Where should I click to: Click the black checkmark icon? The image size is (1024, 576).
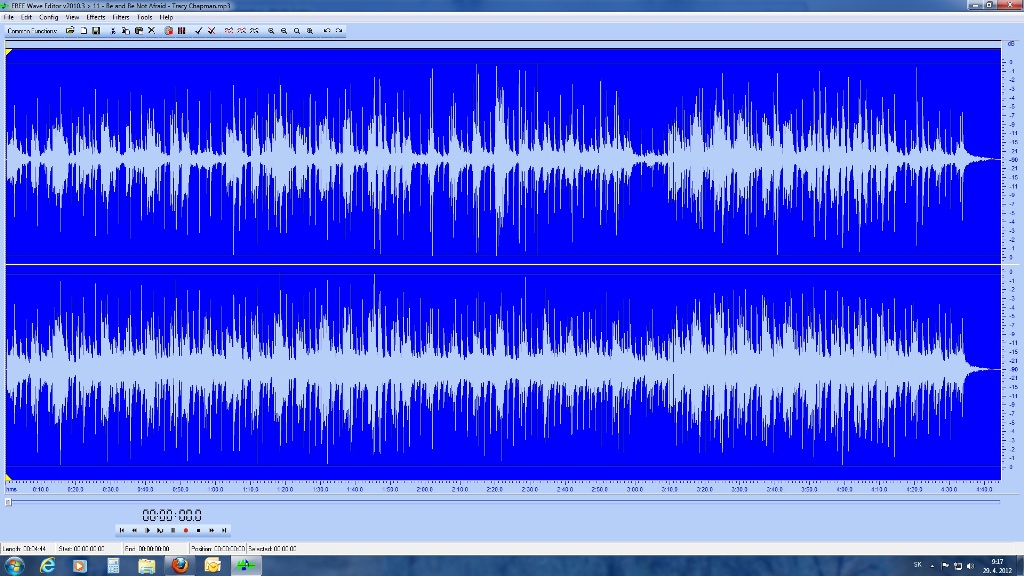pyautogui.click(x=199, y=31)
